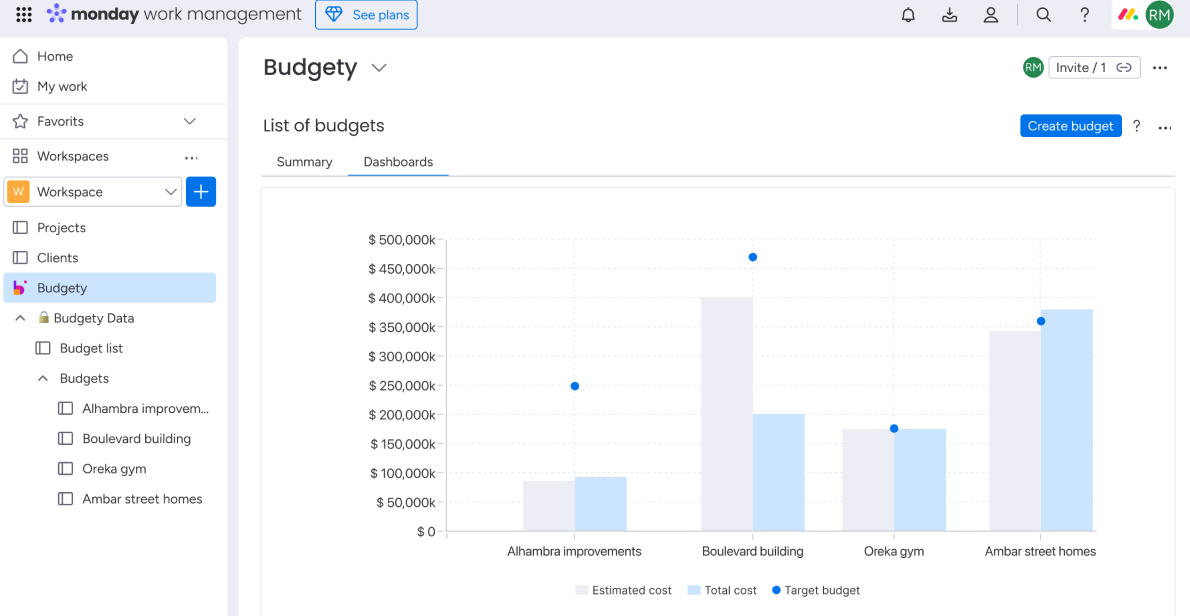The width and height of the screenshot is (1190, 616).
Task: Click the invite team members person icon
Action: point(991,14)
